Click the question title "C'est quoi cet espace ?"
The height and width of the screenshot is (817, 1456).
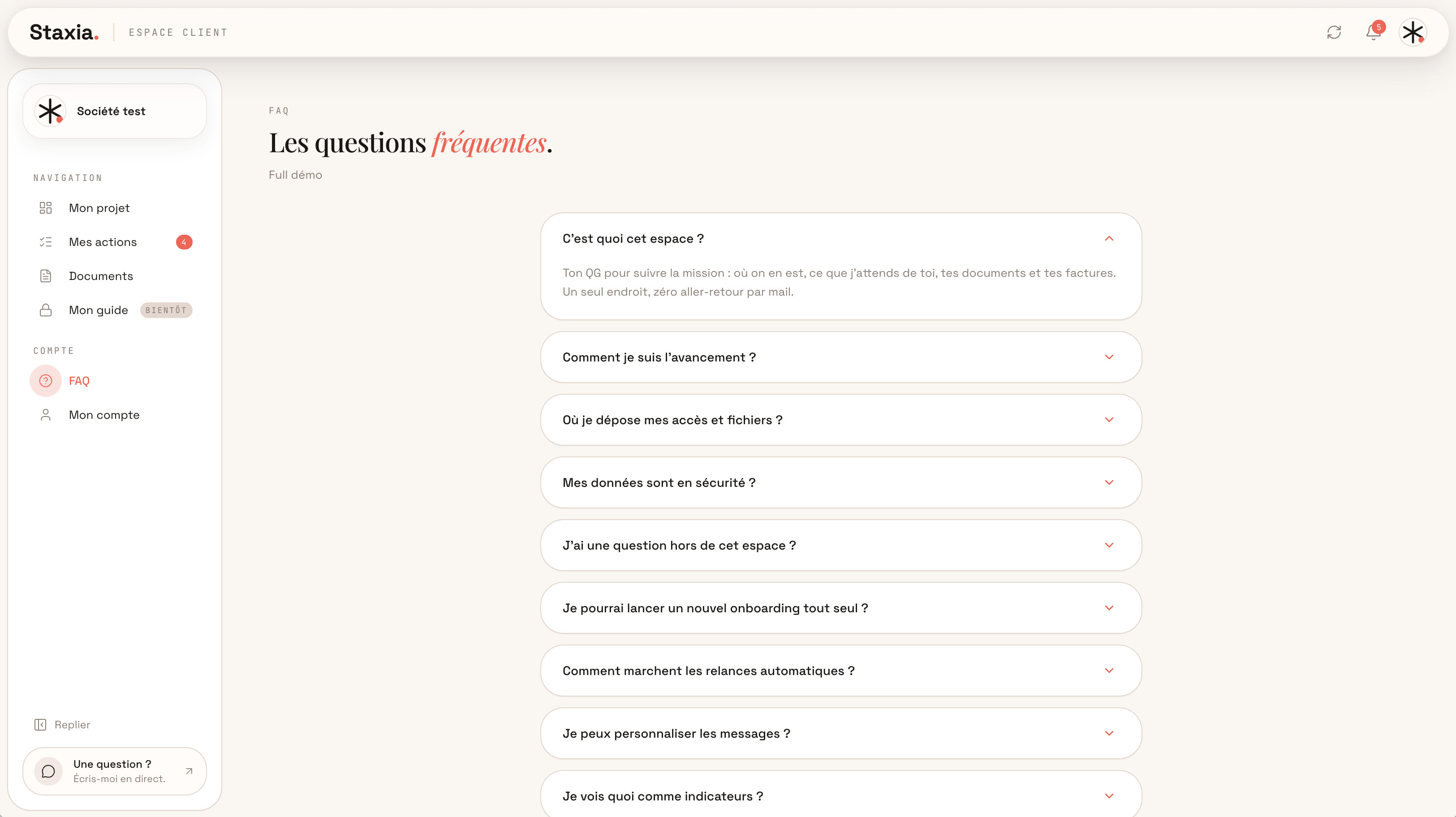pos(633,238)
